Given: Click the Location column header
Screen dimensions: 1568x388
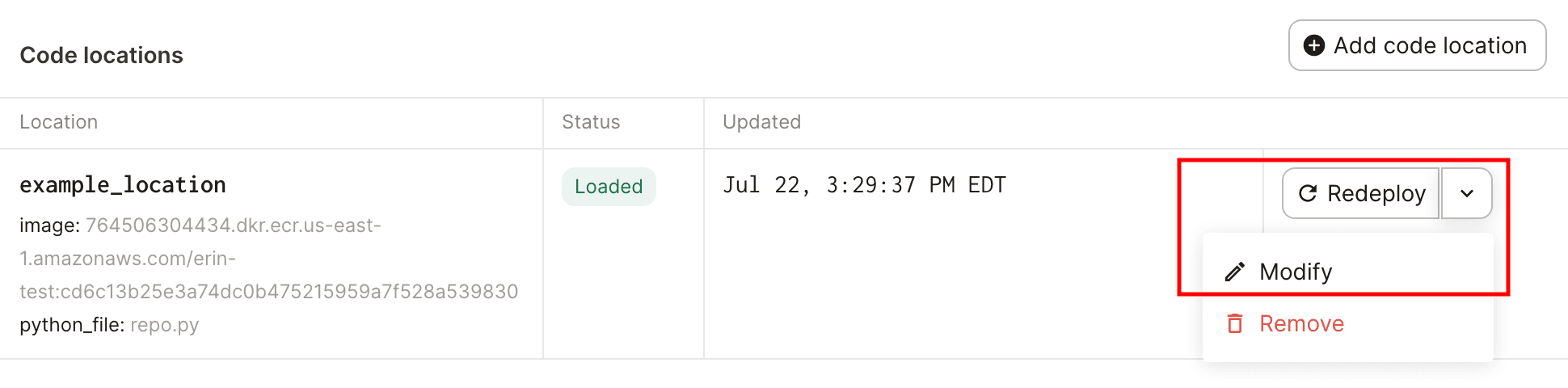Looking at the screenshot, I should (59, 122).
